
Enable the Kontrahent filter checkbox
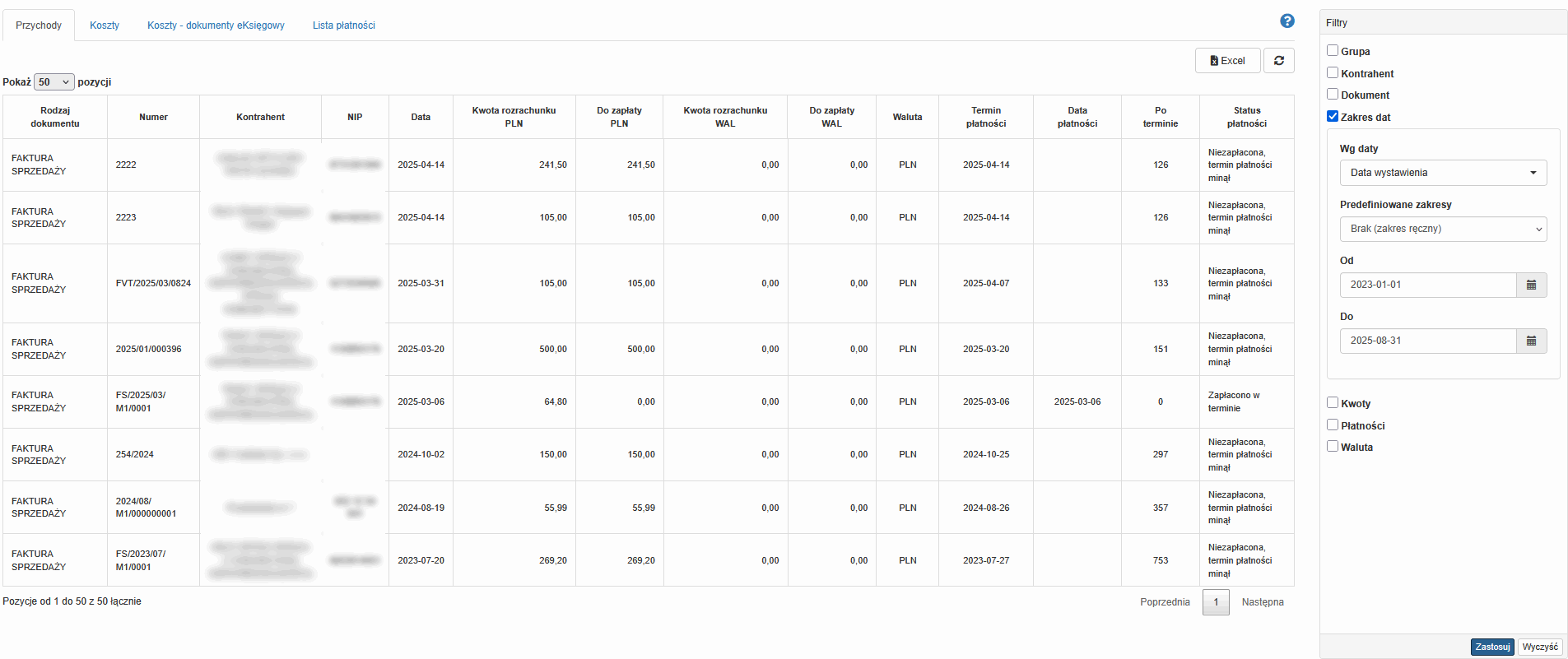pyautogui.click(x=1333, y=73)
